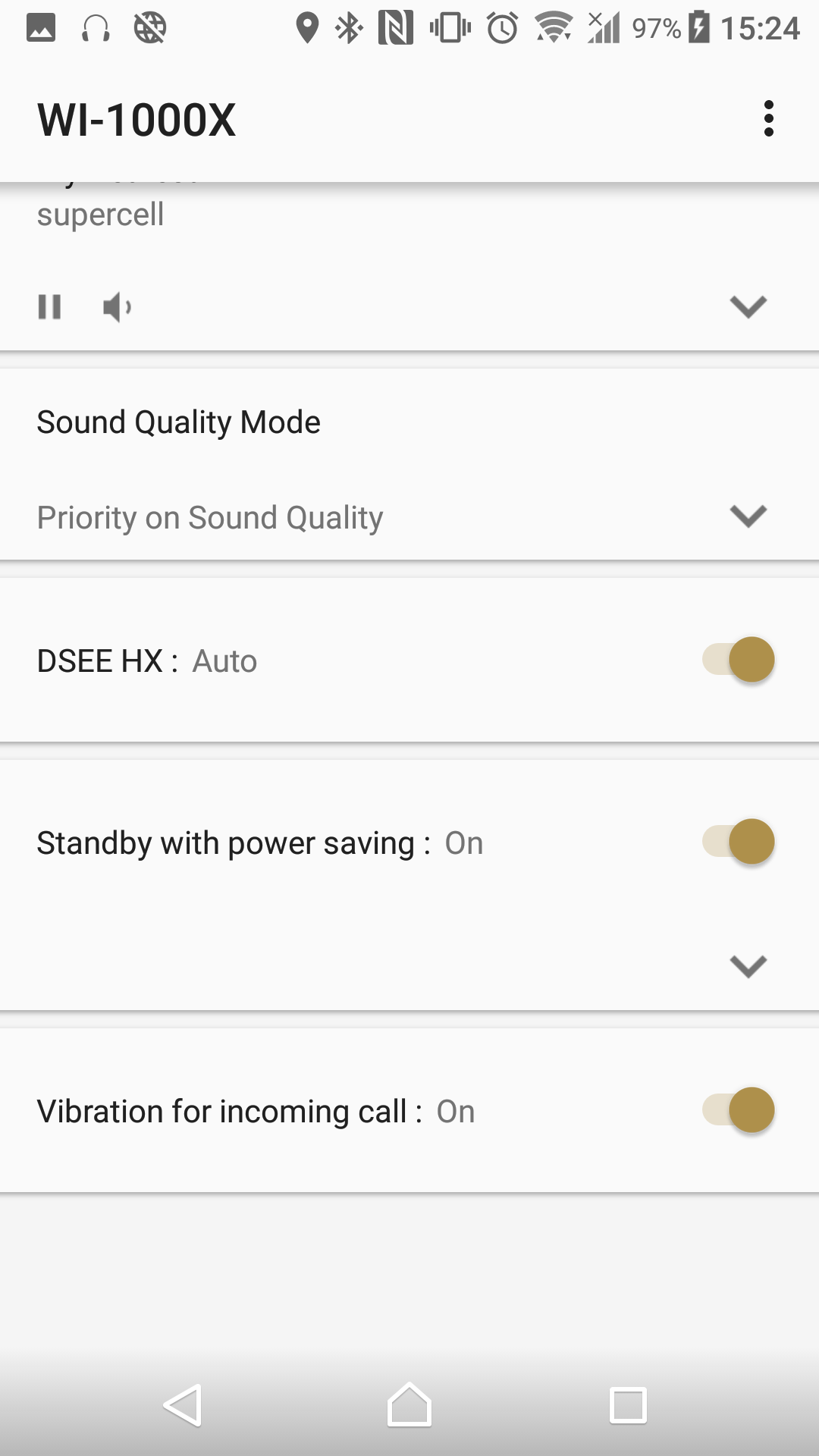Tap the supercell track artist text
Image resolution: width=819 pixels, height=1456 pixels.
(100, 215)
